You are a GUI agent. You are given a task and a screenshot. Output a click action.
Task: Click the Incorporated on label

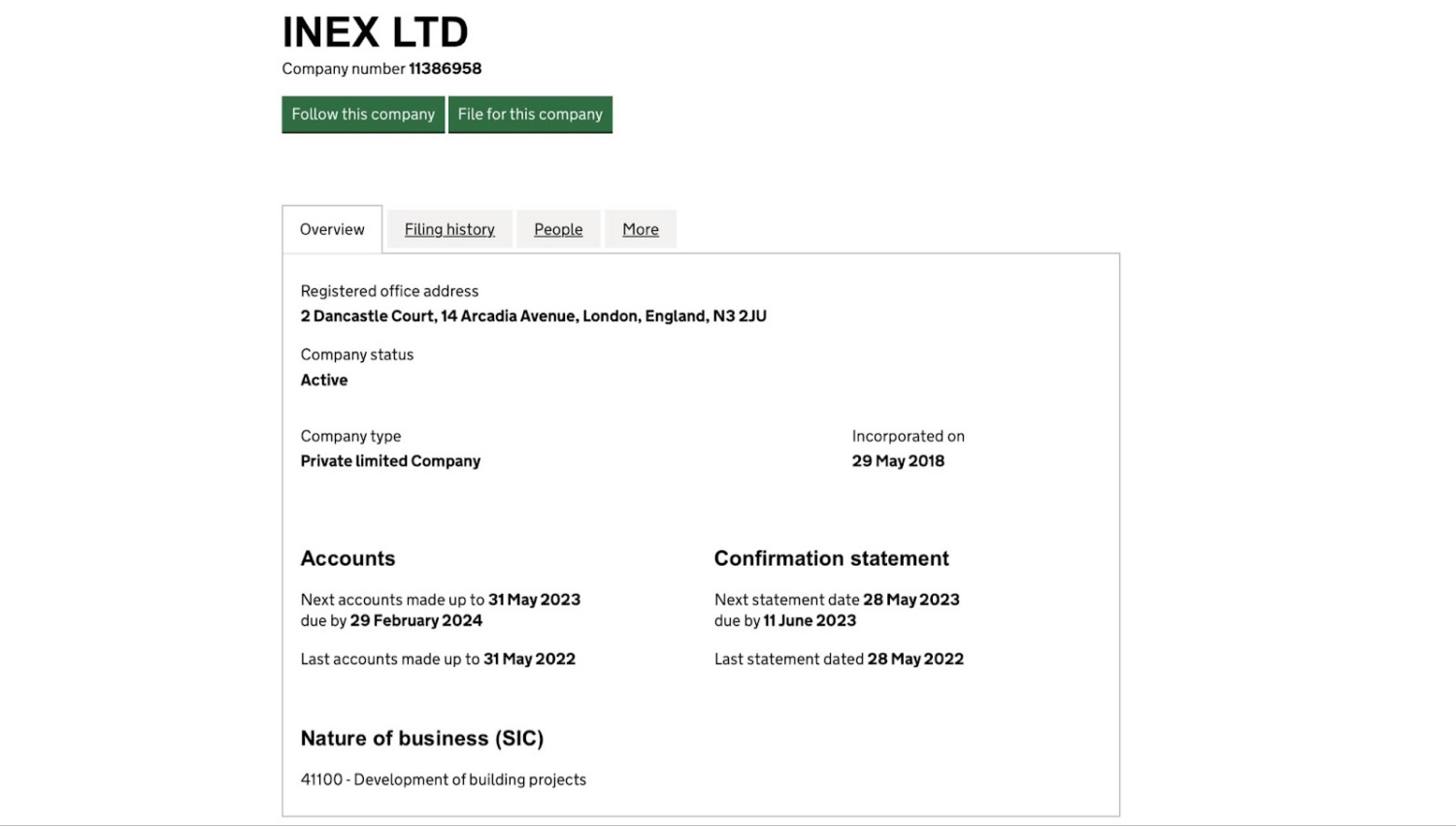coord(909,437)
